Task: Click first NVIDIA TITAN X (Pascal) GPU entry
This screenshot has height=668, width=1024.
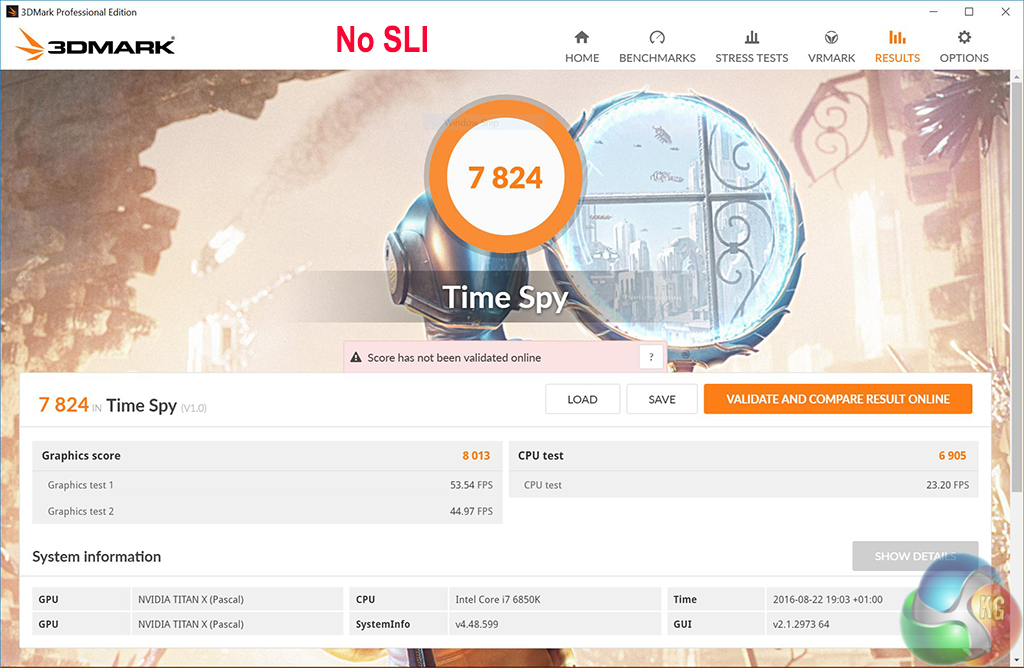Action: pyautogui.click(x=191, y=599)
